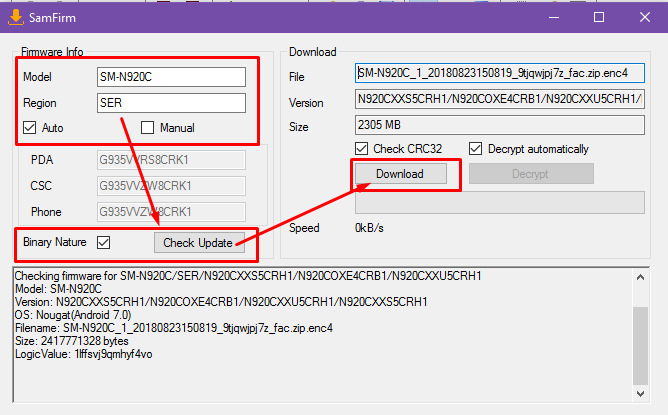Click the File name field
This screenshot has height=415, width=668.
coord(500,75)
